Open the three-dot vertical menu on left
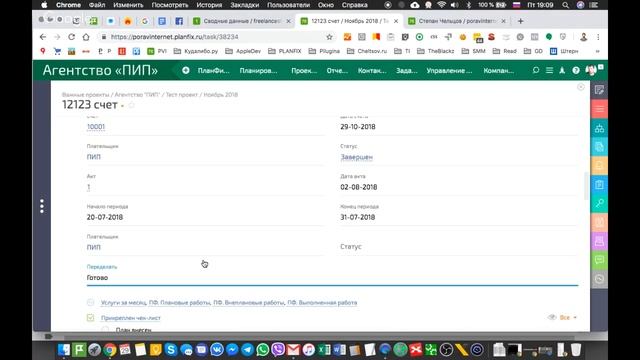The width and height of the screenshot is (640, 360). (x=42, y=206)
